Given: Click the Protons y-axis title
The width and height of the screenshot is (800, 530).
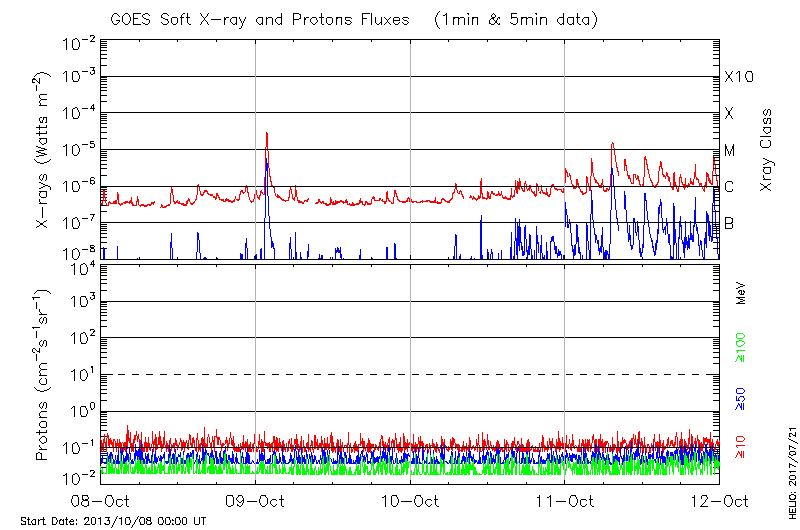Looking at the screenshot, I should coord(43,375).
